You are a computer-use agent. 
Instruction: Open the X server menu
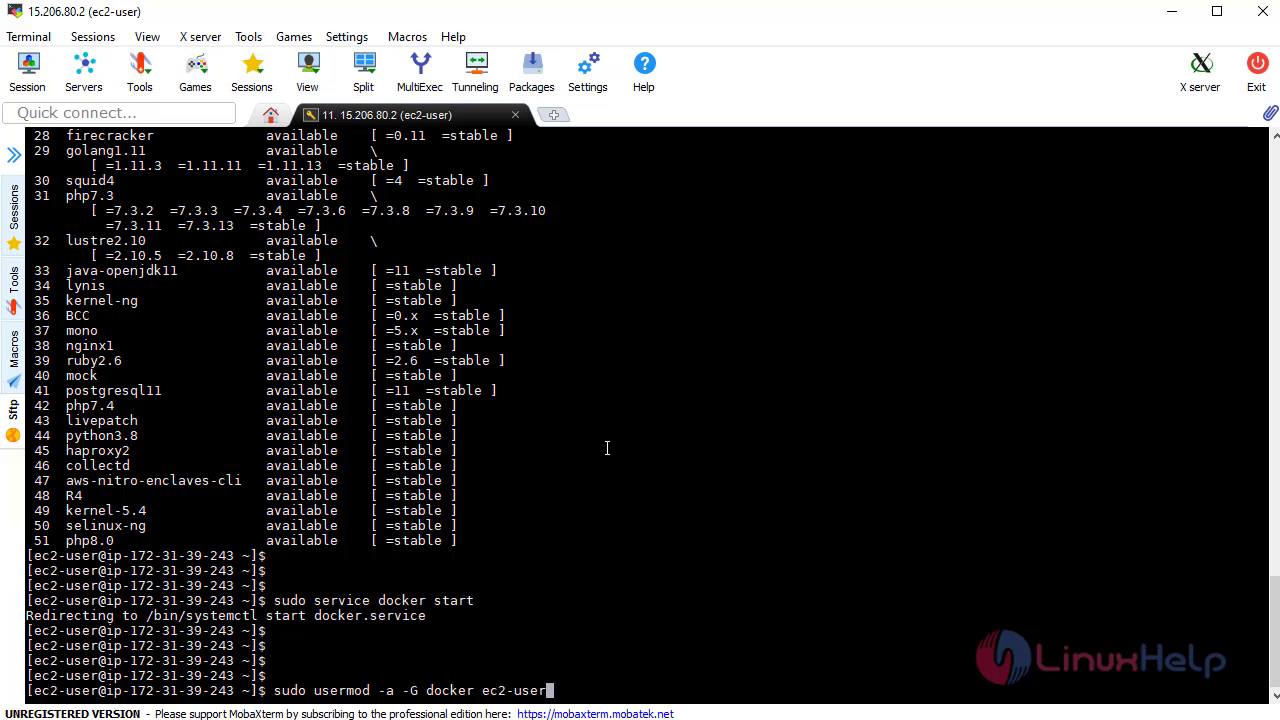pos(200,36)
